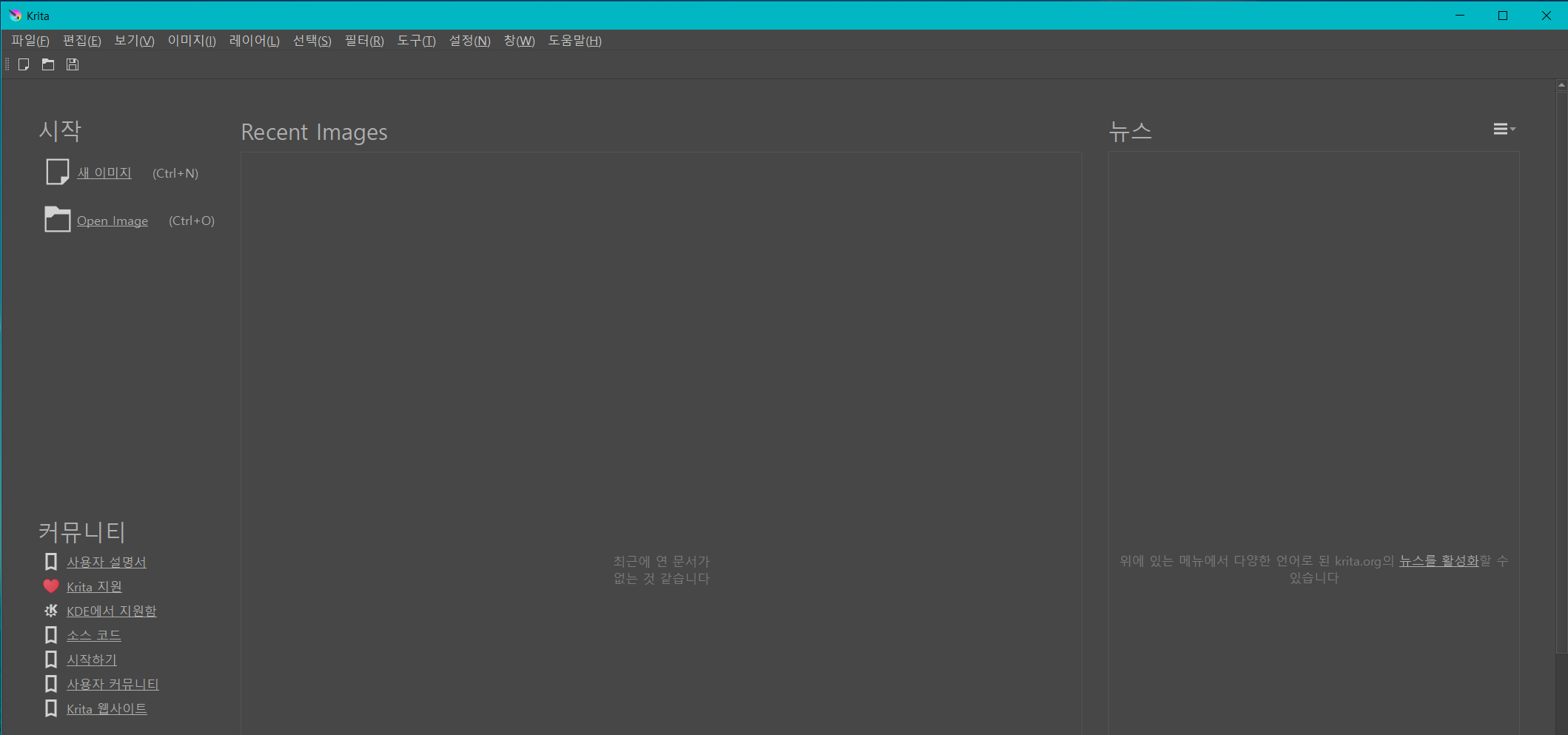Open the 레이어(L) menu

point(255,41)
